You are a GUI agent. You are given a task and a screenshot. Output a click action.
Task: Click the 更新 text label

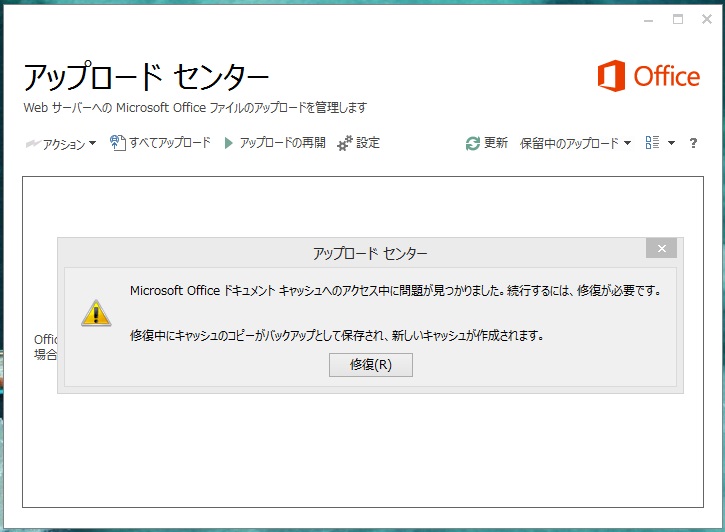(x=496, y=143)
